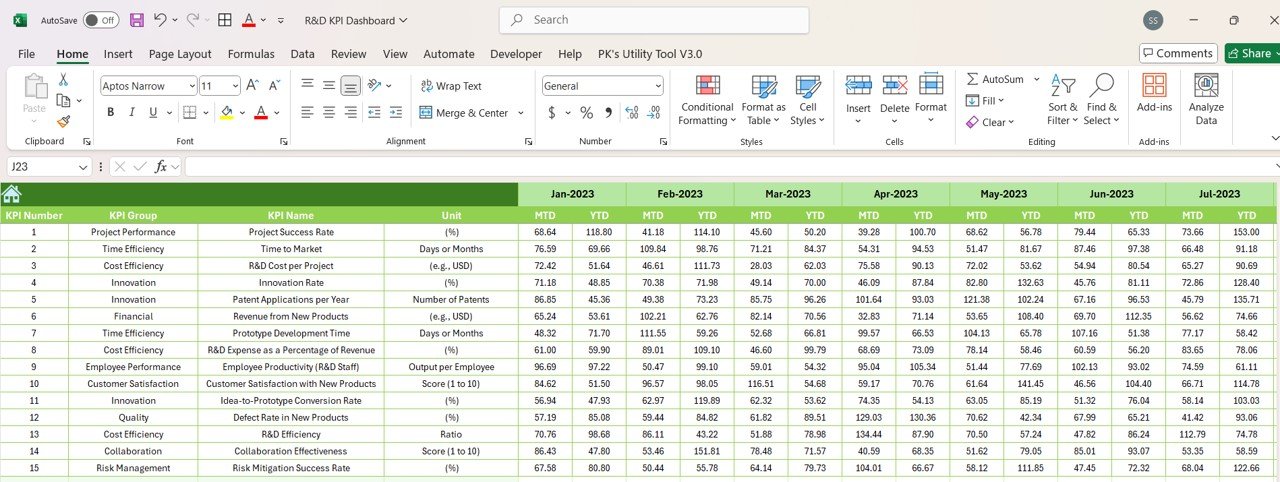Viewport: 1280px width, 482px height.
Task: Click the green Share button
Action: click(1252, 53)
